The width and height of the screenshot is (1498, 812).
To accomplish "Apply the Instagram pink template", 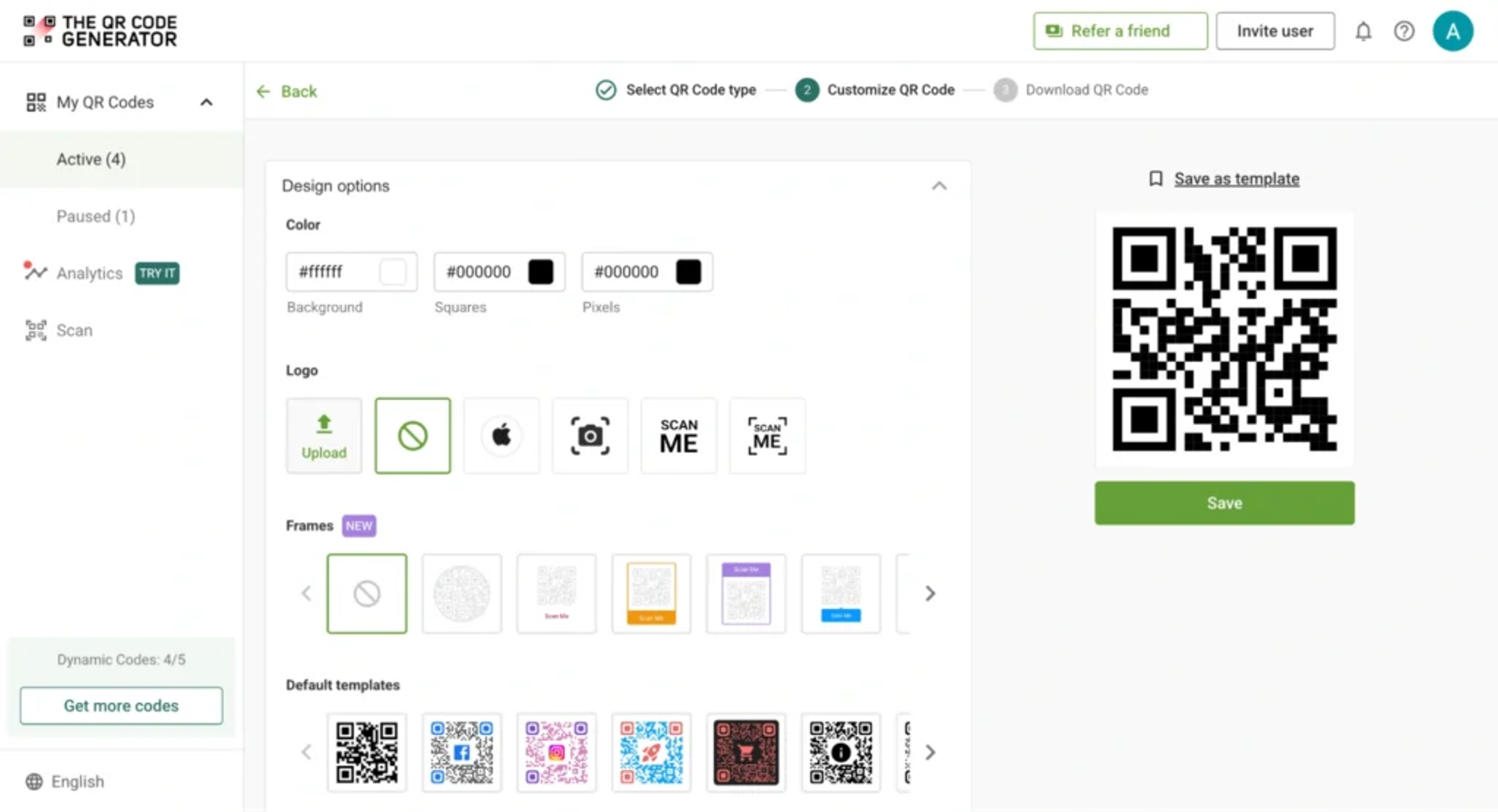I will point(556,753).
